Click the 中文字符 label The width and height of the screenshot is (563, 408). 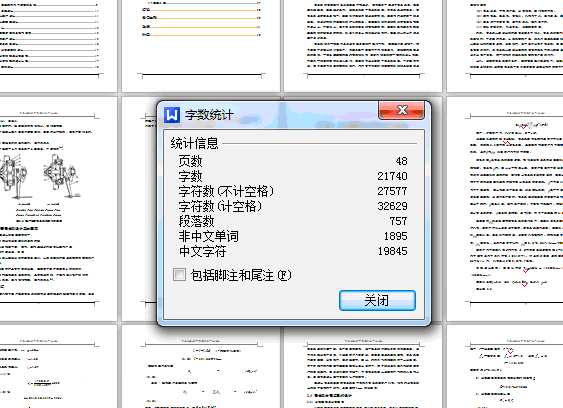(x=203, y=251)
